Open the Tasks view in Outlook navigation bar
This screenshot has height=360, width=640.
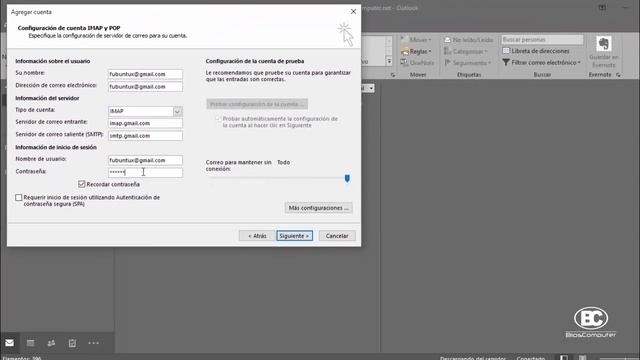72,343
